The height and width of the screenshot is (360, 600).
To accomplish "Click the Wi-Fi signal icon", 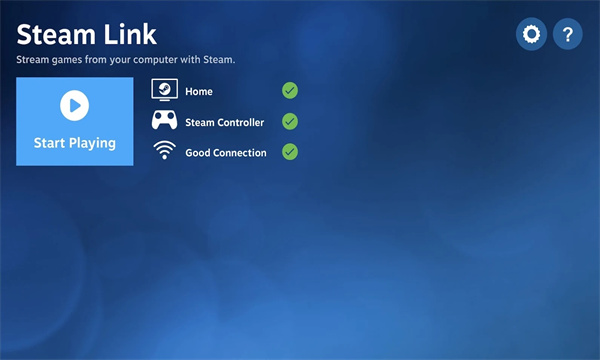I will click(x=165, y=150).
